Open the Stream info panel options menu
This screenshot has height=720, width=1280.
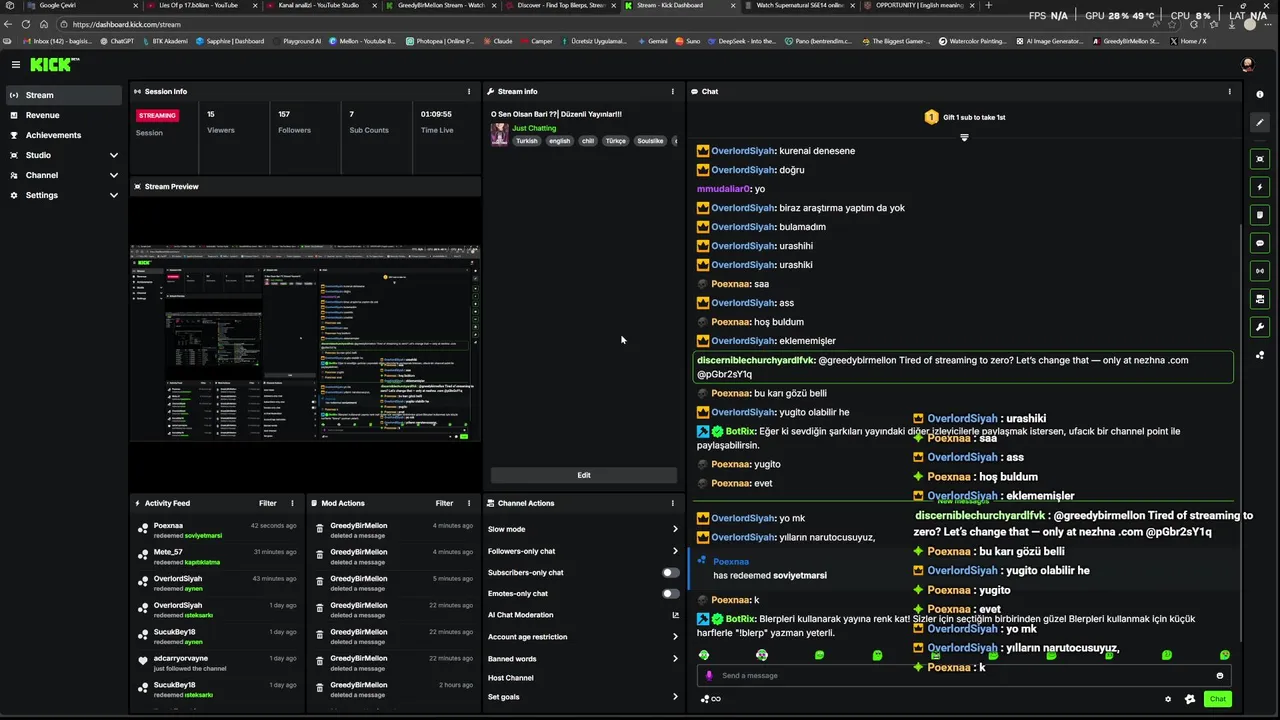[673, 91]
